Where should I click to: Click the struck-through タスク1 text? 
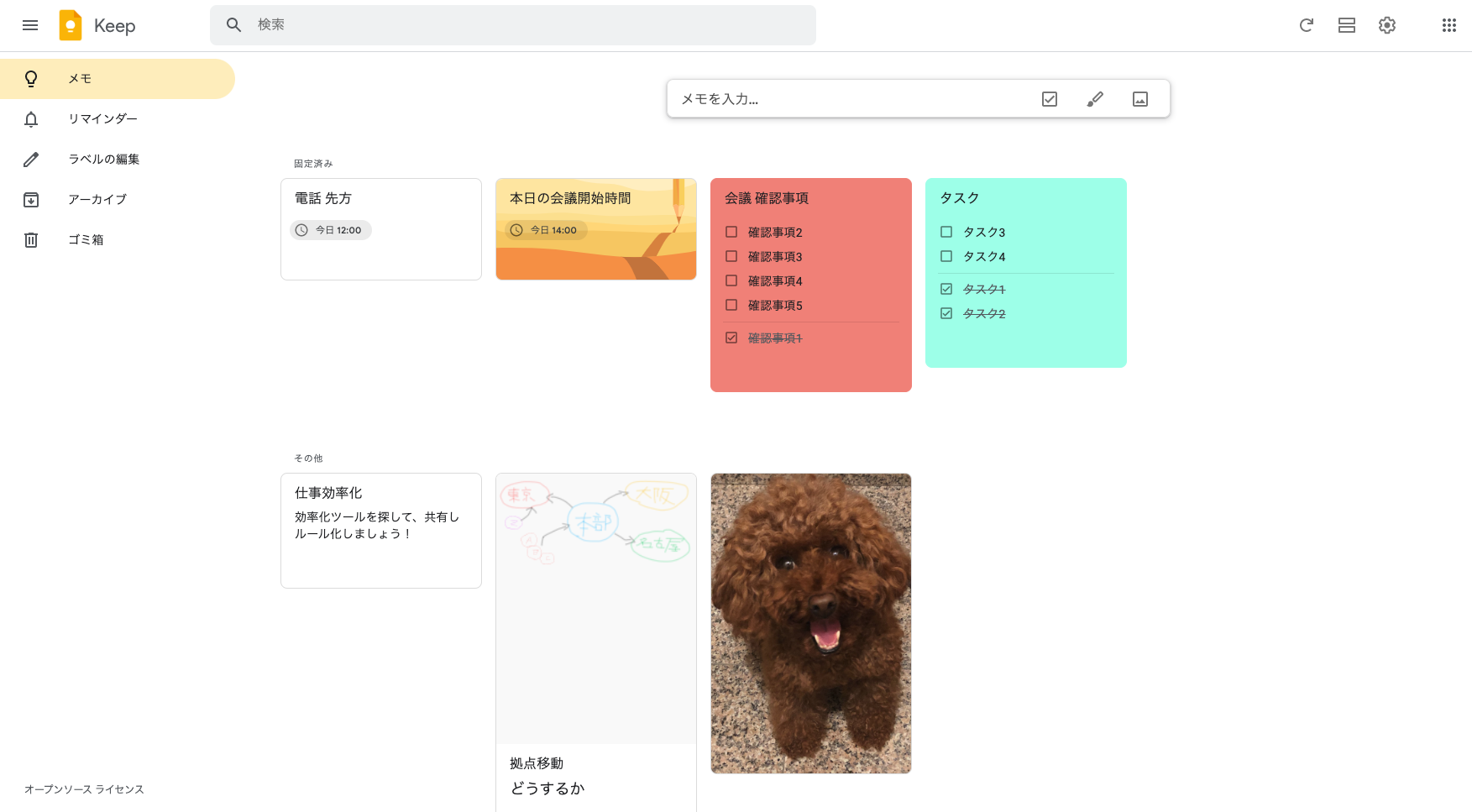984,290
